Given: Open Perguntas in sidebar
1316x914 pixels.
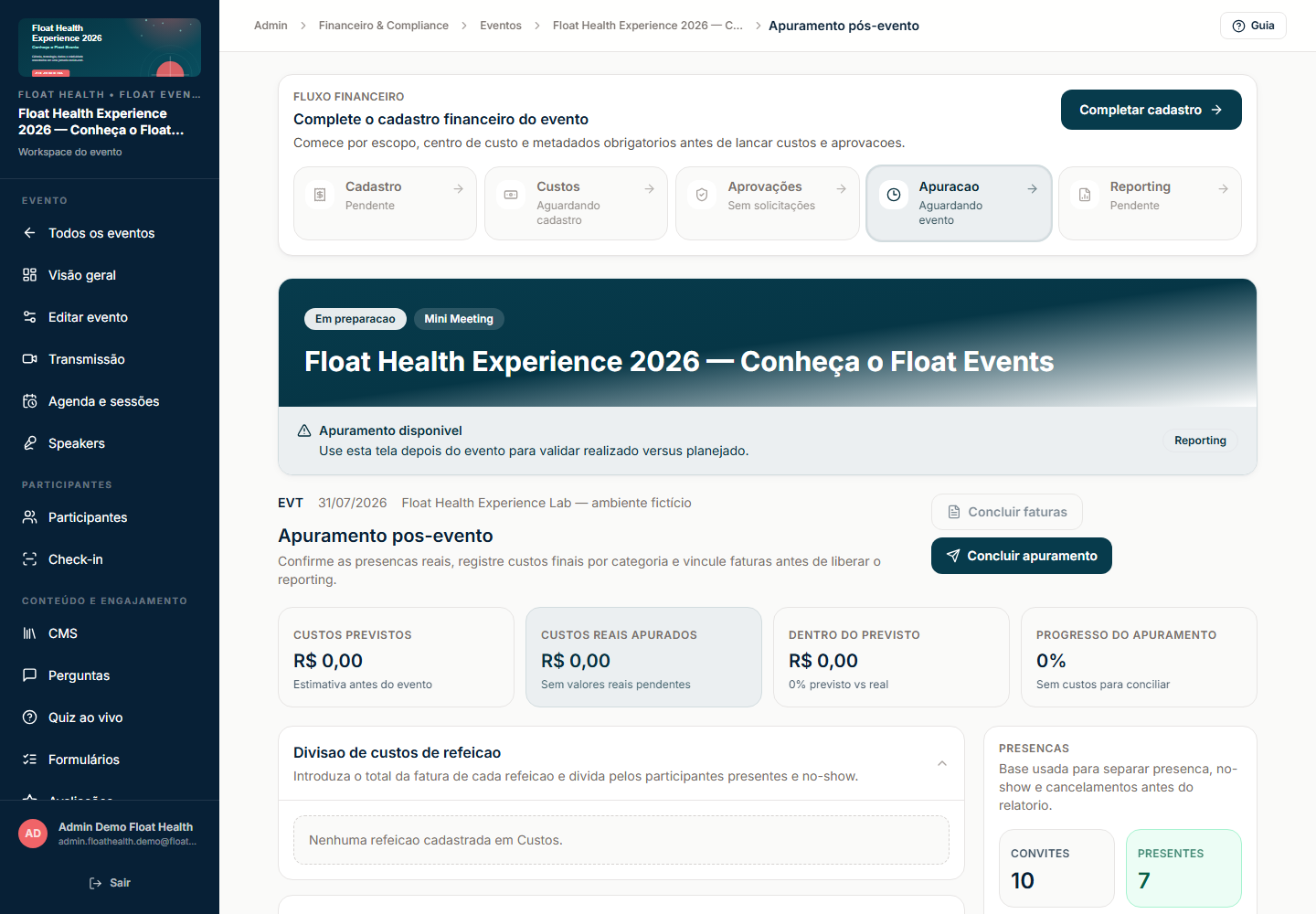Looking at the screenshot, I should 110,675.
